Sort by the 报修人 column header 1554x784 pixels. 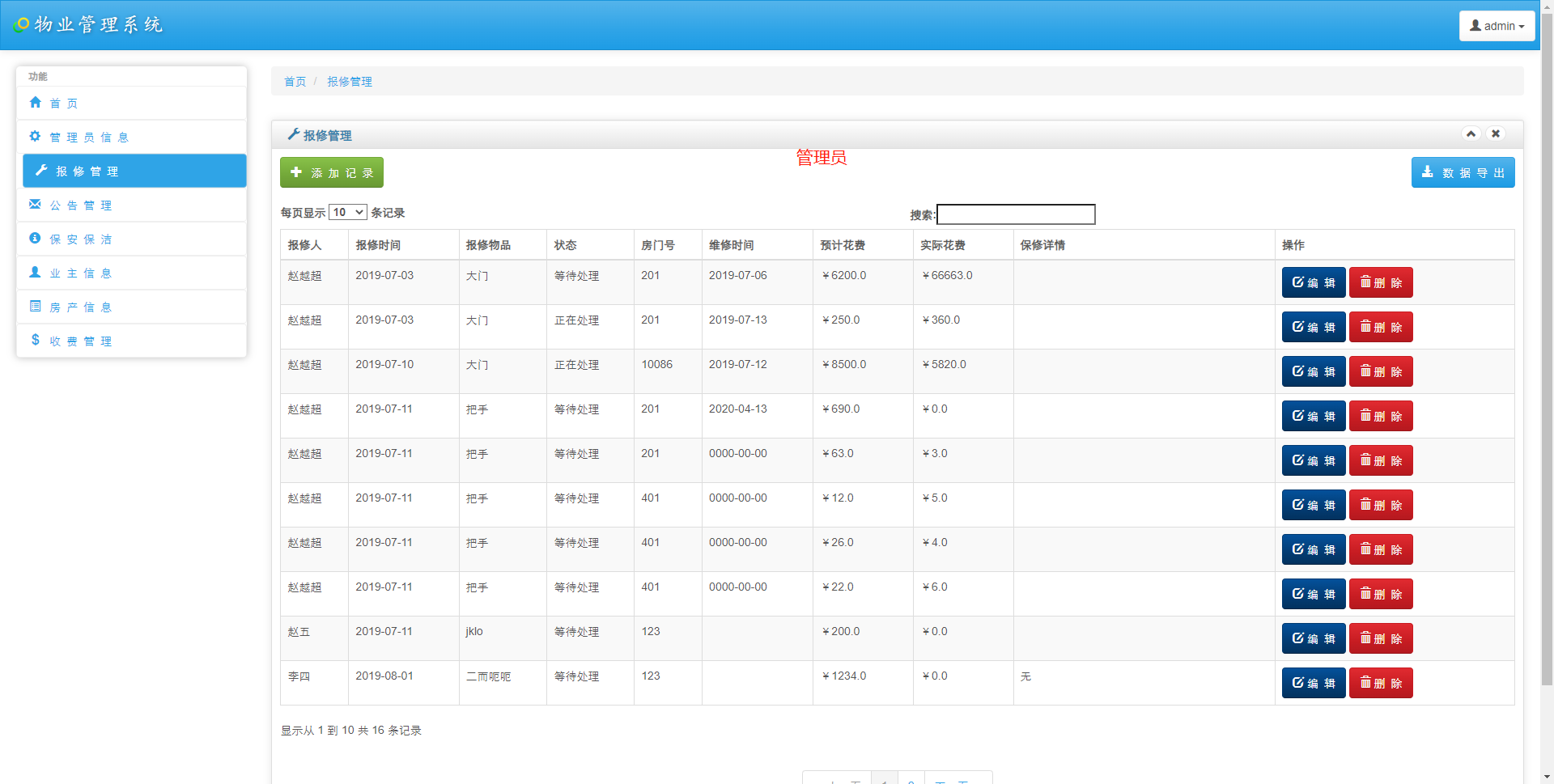[315, 245]
